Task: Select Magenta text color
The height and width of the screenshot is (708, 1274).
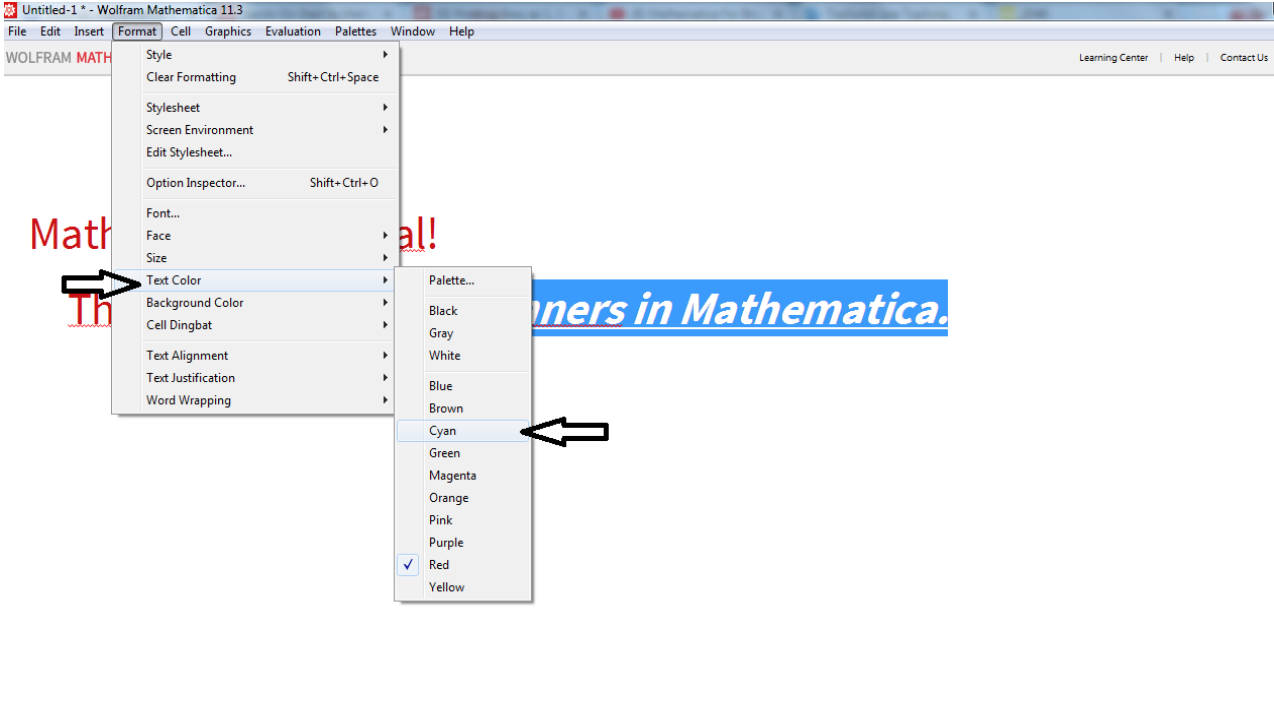Action: [x=463, y=476]
